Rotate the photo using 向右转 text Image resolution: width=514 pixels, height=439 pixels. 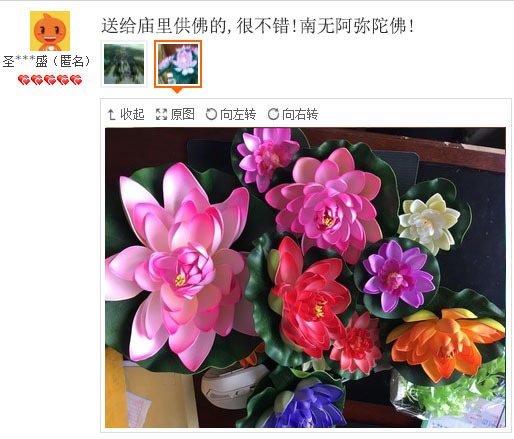click(x=300, y=114)
